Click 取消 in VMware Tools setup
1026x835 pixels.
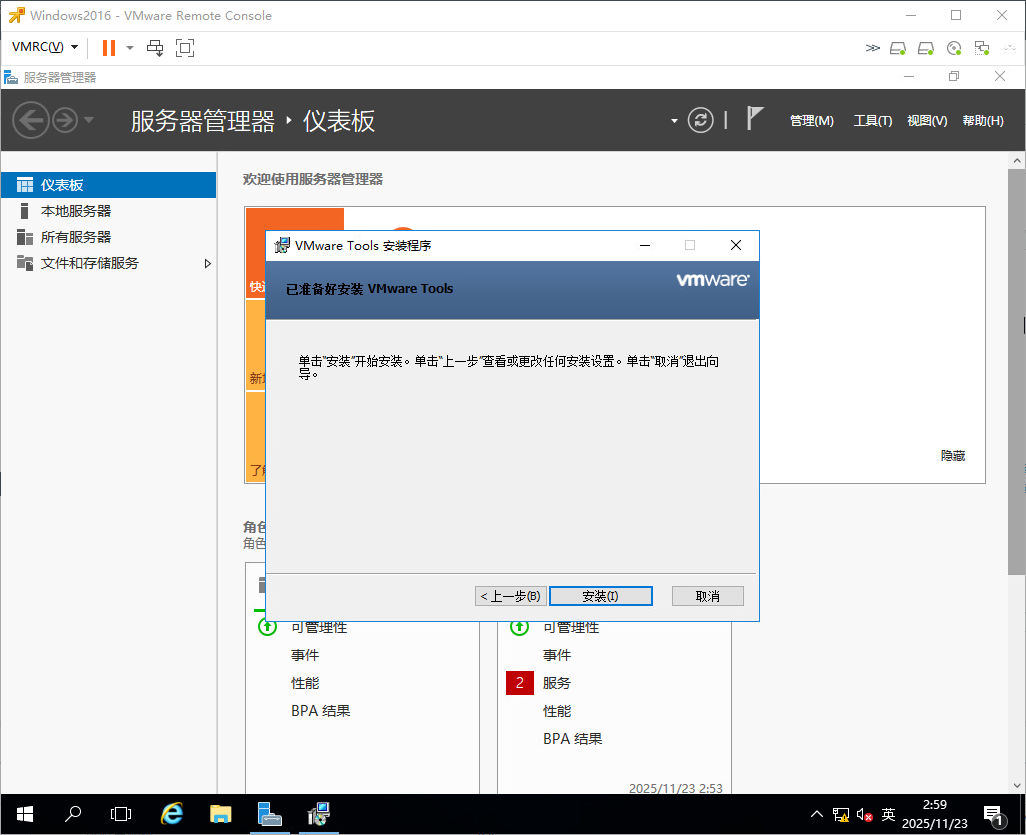click(707, 596)
